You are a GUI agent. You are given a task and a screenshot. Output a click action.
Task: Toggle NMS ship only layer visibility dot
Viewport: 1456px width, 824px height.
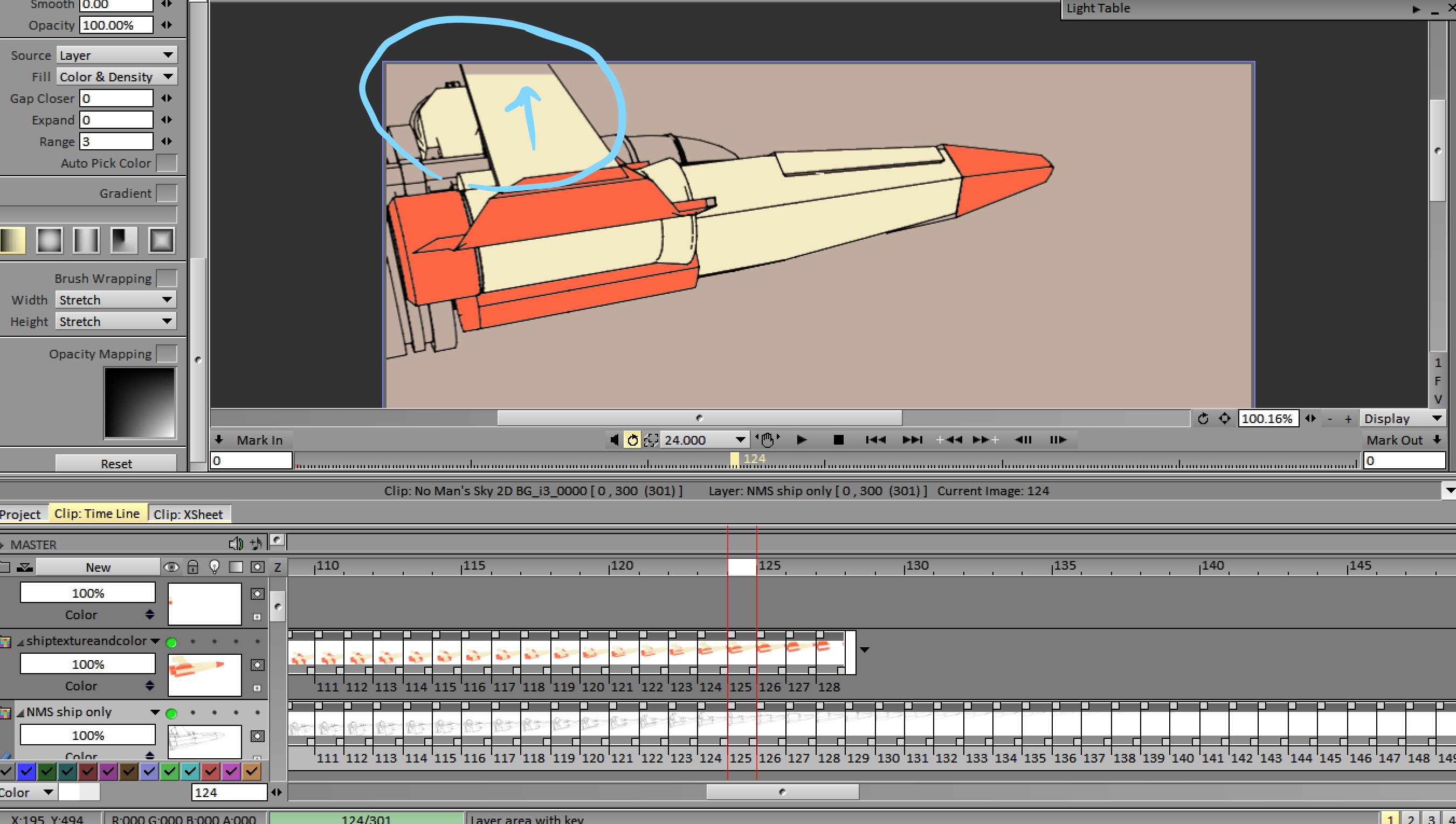point(171,713)
